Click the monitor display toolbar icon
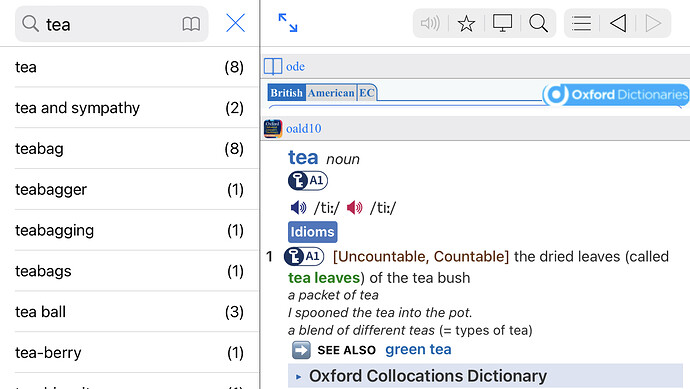 pos(502,23)
